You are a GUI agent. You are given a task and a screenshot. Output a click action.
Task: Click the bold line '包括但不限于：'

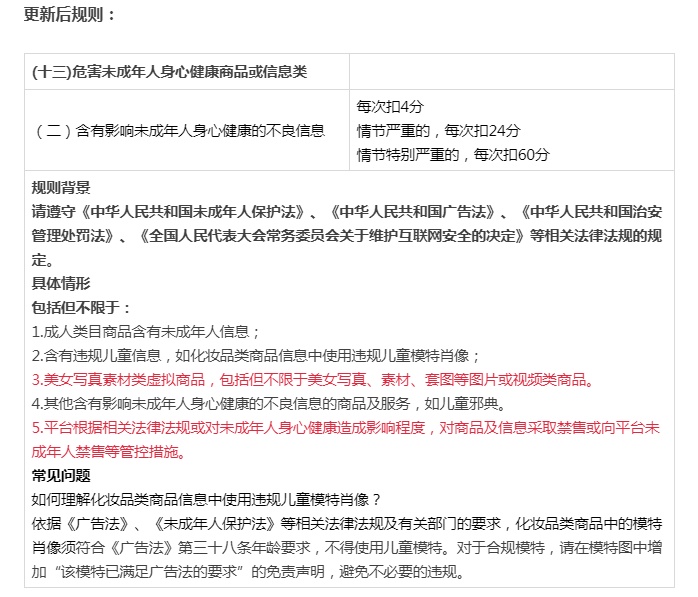point(81,308)
